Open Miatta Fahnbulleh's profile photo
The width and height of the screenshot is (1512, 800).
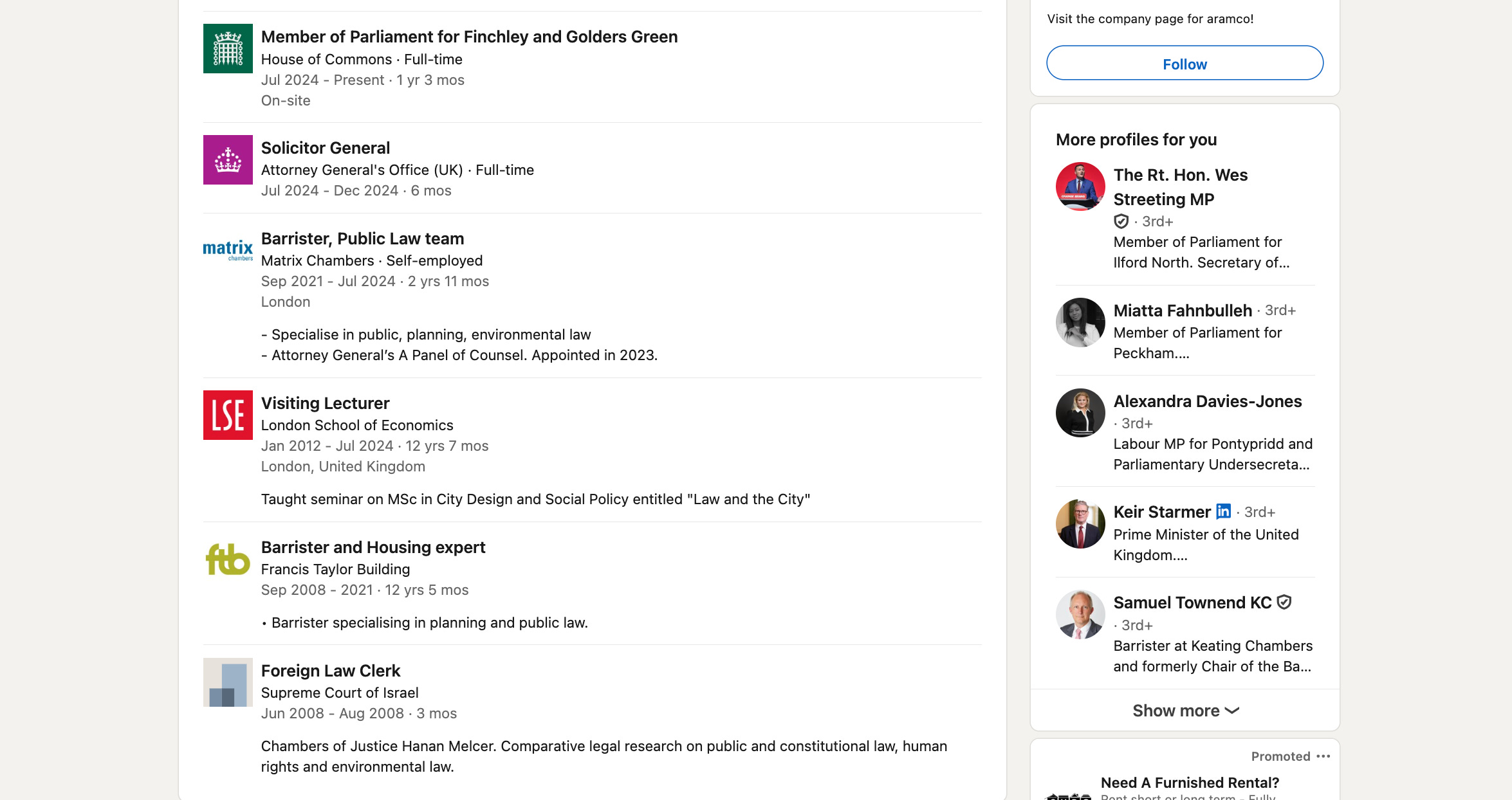1080,322
